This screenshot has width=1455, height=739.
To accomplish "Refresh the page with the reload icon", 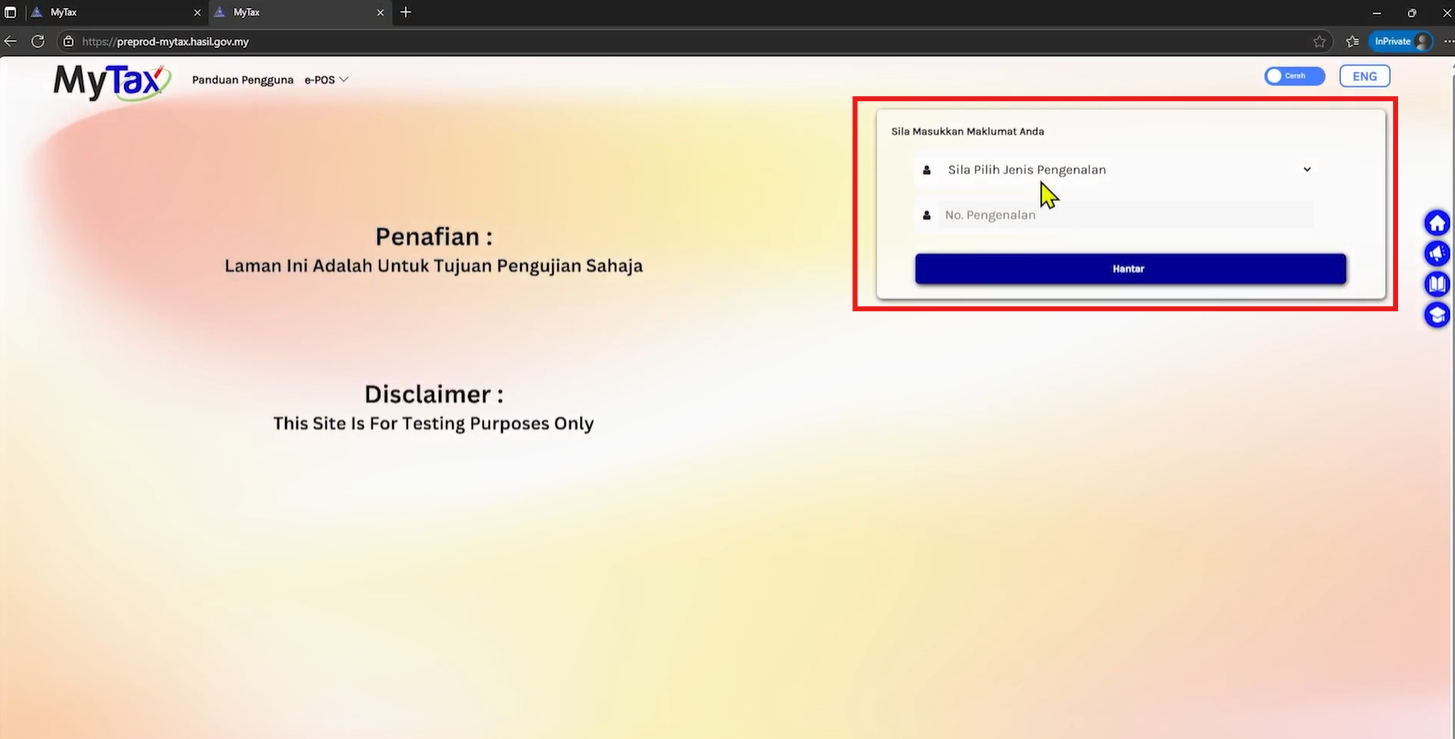I will coord(38,41).
